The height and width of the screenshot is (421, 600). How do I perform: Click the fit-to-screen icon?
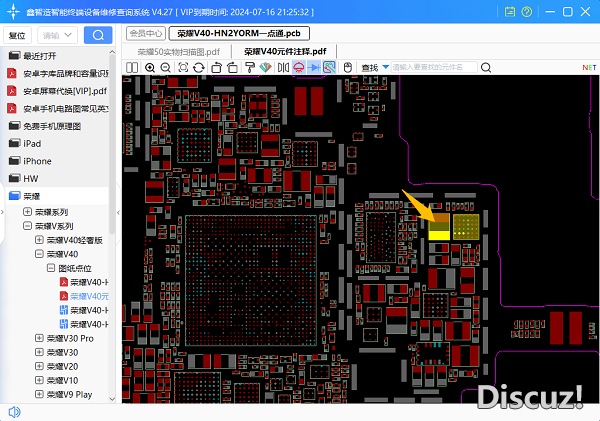click(183, 68)
